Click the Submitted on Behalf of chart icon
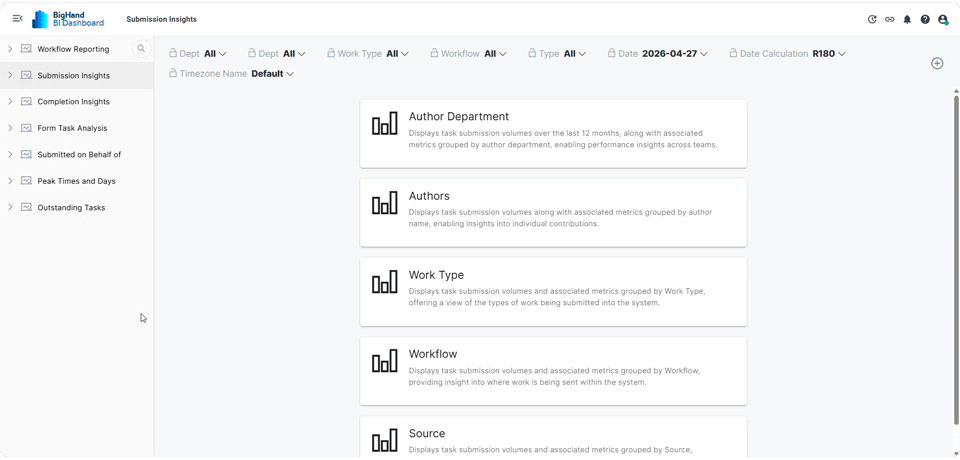This screenshot has height=460, width=960. (26, 154)
